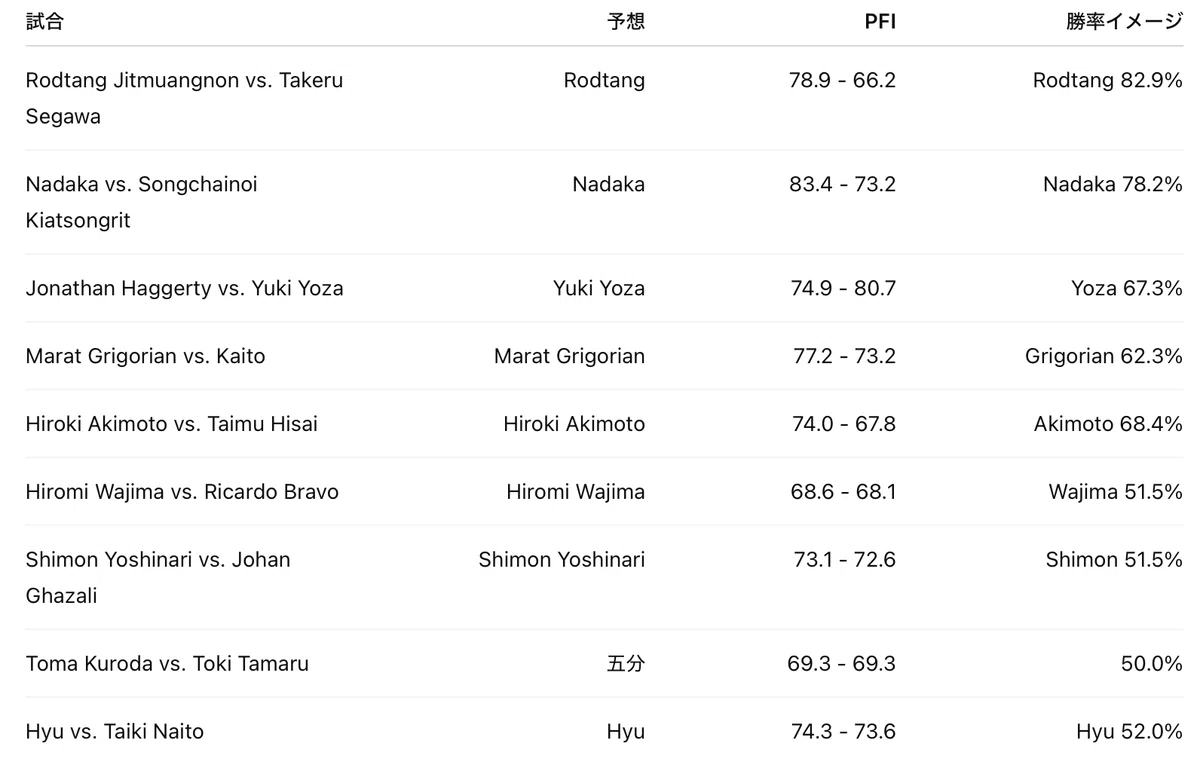
Task: Click the Yuki Yoza prediction cell
Action: (599, 288)
